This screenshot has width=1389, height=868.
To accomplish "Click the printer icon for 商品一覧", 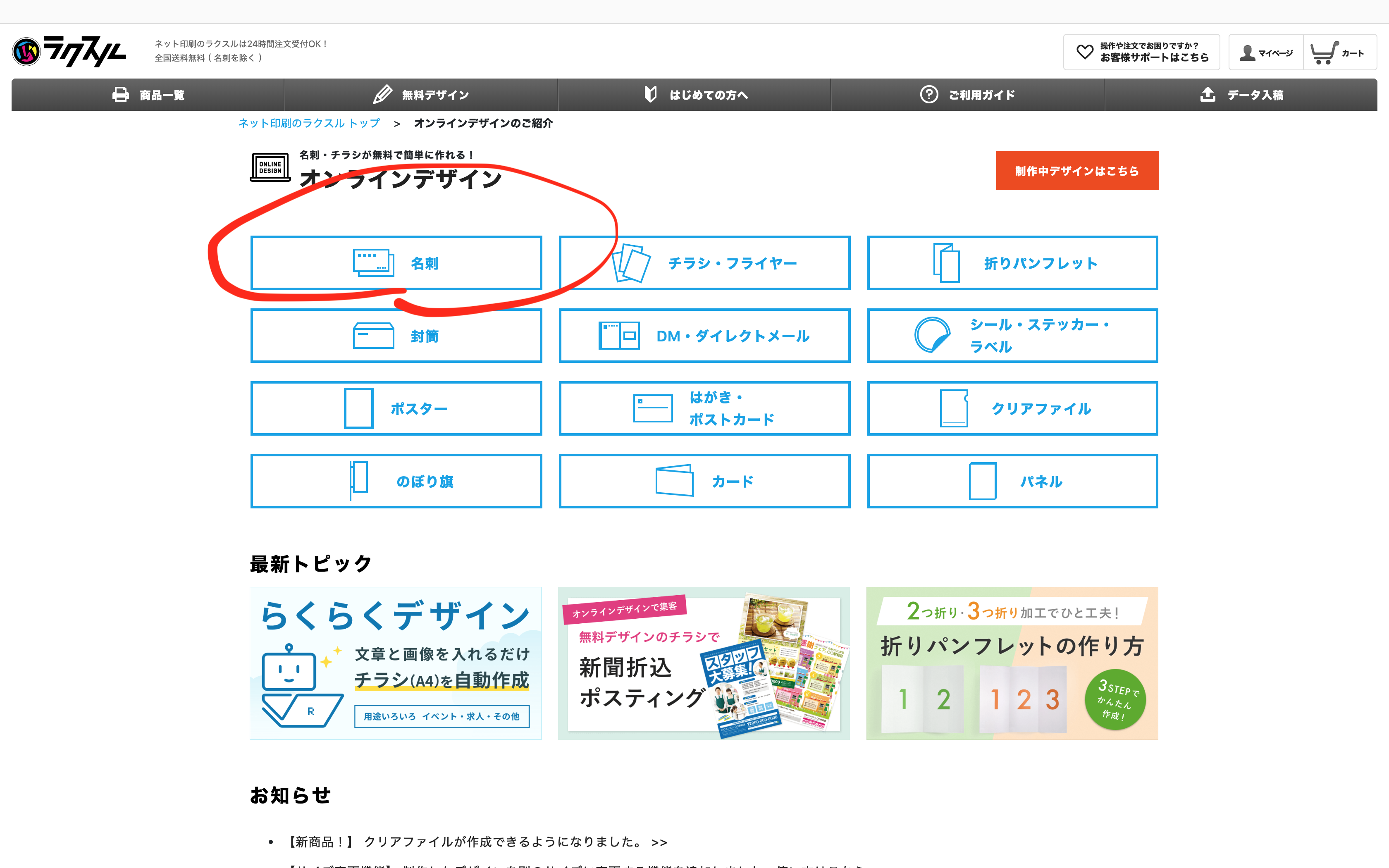I will [x=121, y=95].
